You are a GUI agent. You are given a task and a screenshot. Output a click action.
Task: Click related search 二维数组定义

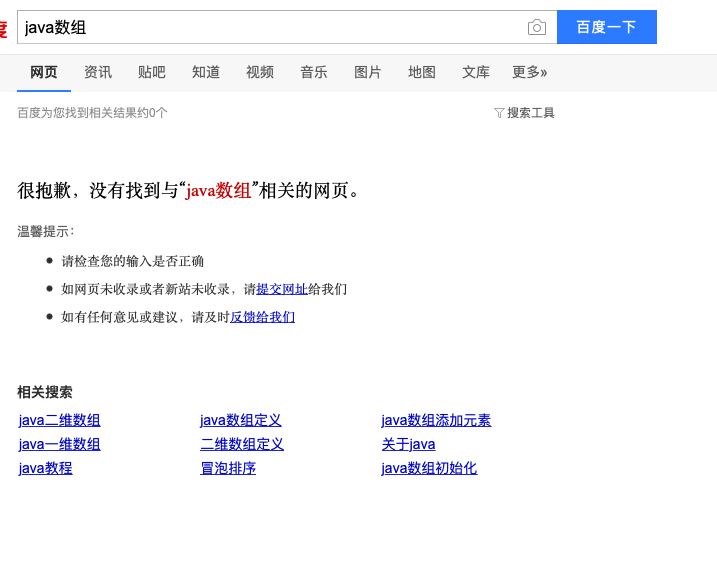pos(242,444)
